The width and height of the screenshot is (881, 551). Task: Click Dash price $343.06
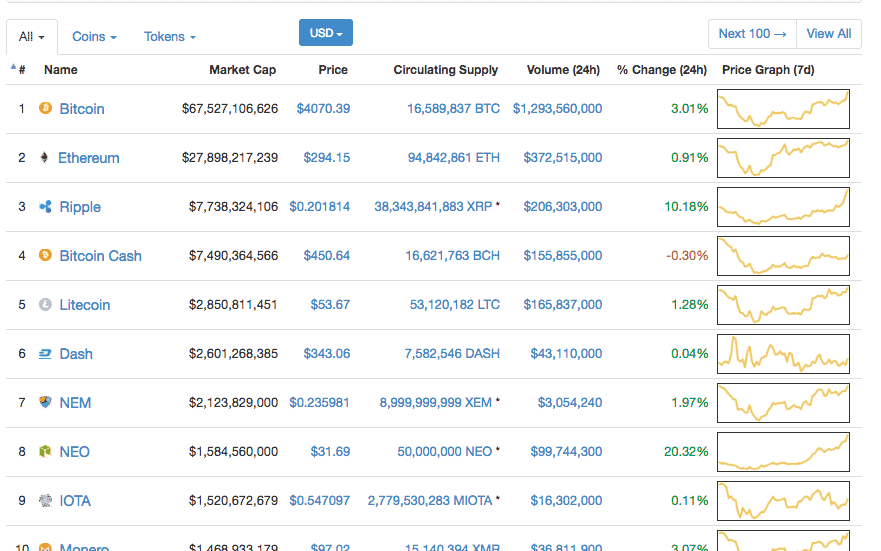coord(326,353)
